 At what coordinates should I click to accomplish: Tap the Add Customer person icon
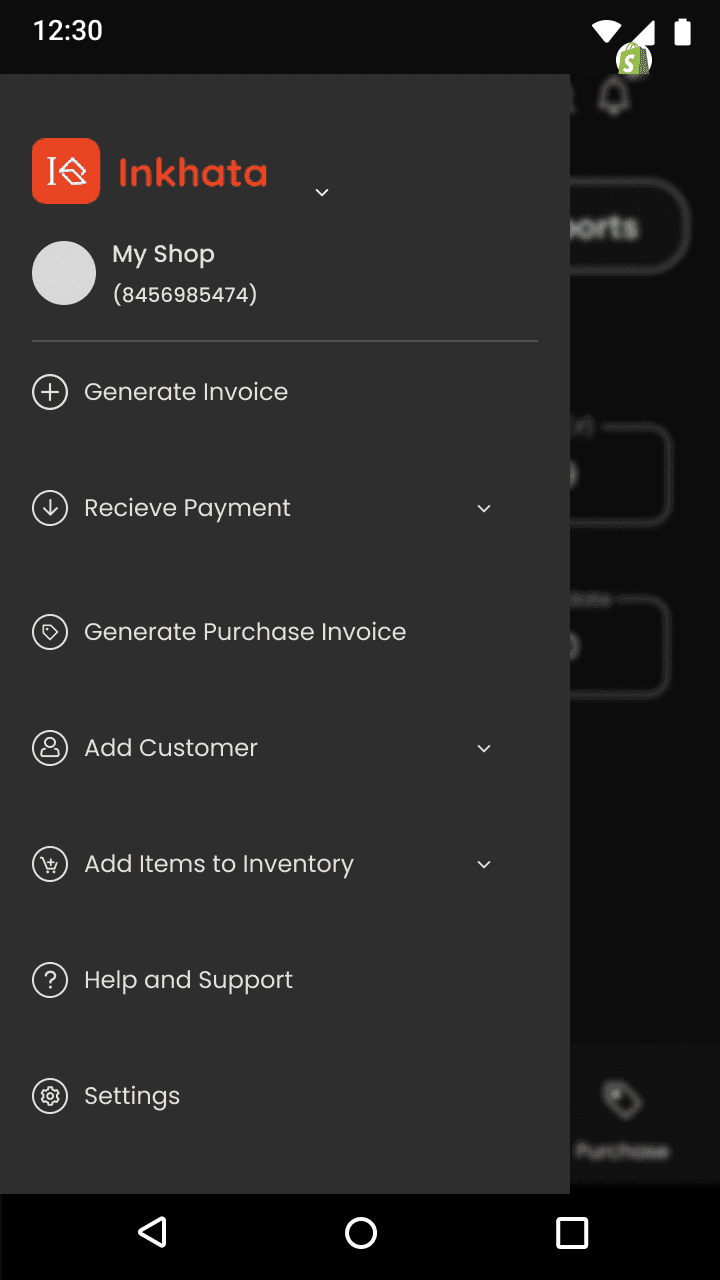(x=50, y=748)
